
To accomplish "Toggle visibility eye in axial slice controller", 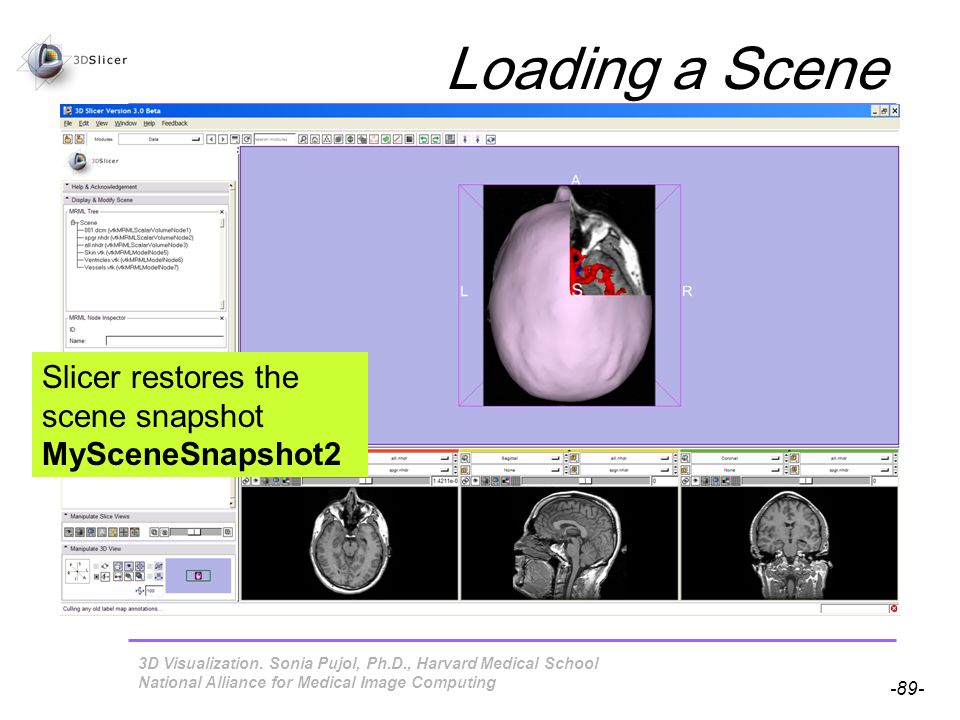I will point(256,481).
